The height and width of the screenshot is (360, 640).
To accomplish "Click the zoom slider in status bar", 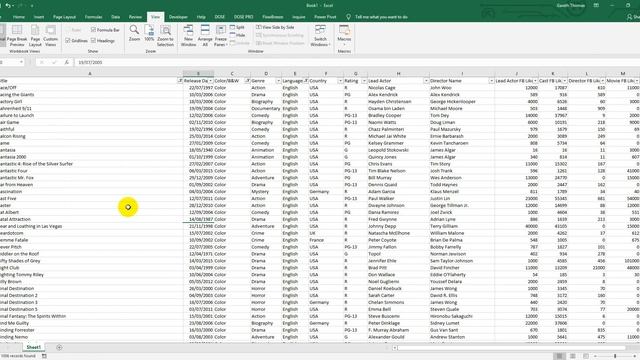I will pyautogui.click(x=615, y=356).
